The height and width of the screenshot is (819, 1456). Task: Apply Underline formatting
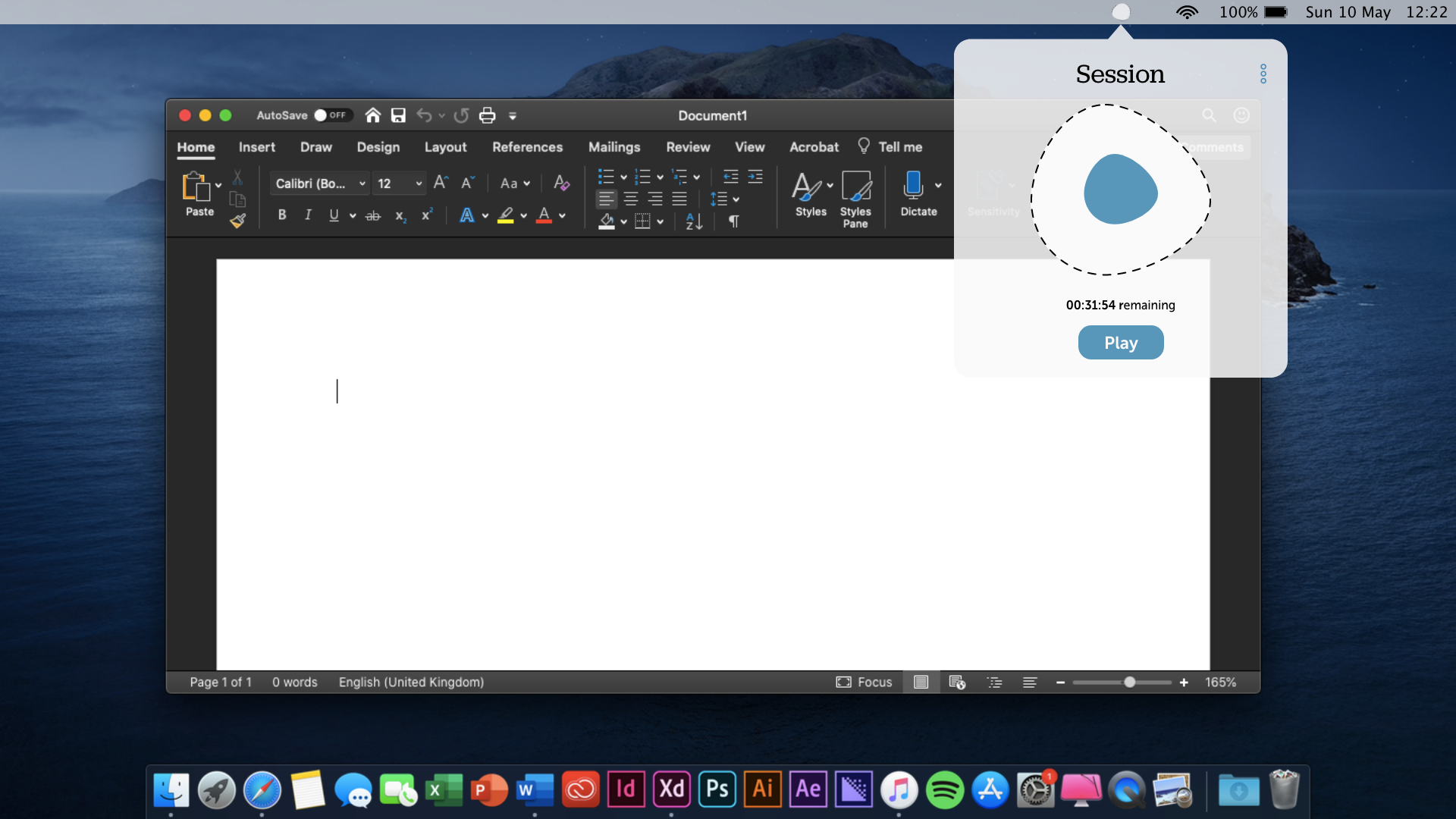[x=334, y=215]
